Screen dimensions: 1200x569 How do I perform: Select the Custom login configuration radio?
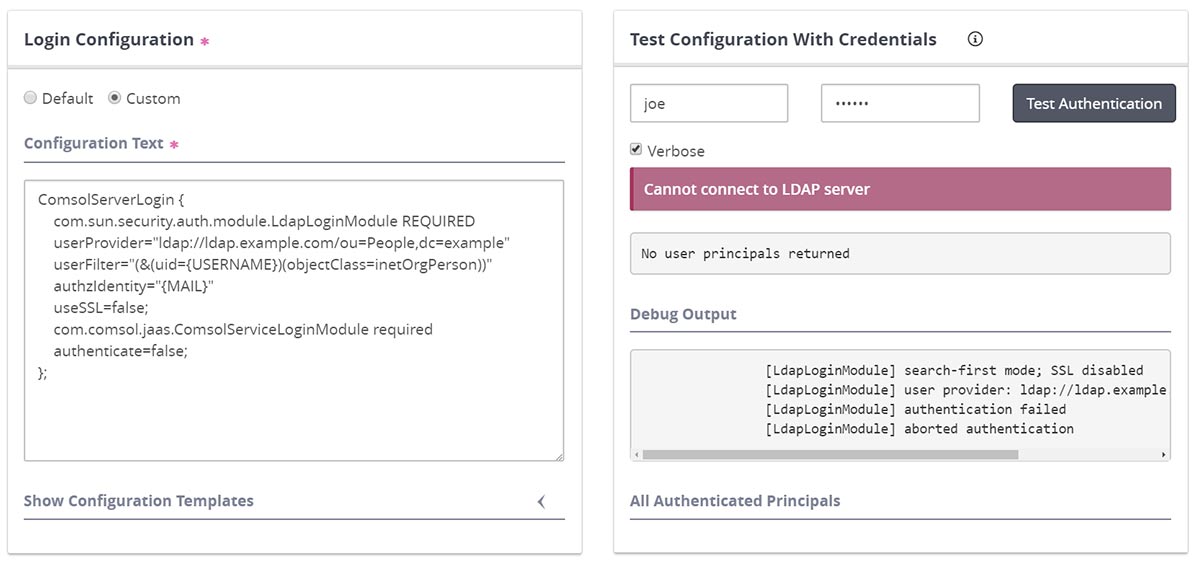pyautogui.click(x=115, y=98)
